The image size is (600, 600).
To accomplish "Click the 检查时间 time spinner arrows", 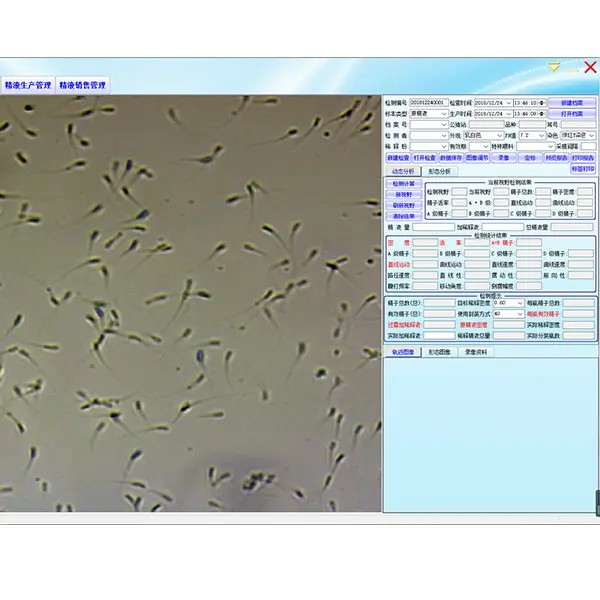I will point(544,102).
